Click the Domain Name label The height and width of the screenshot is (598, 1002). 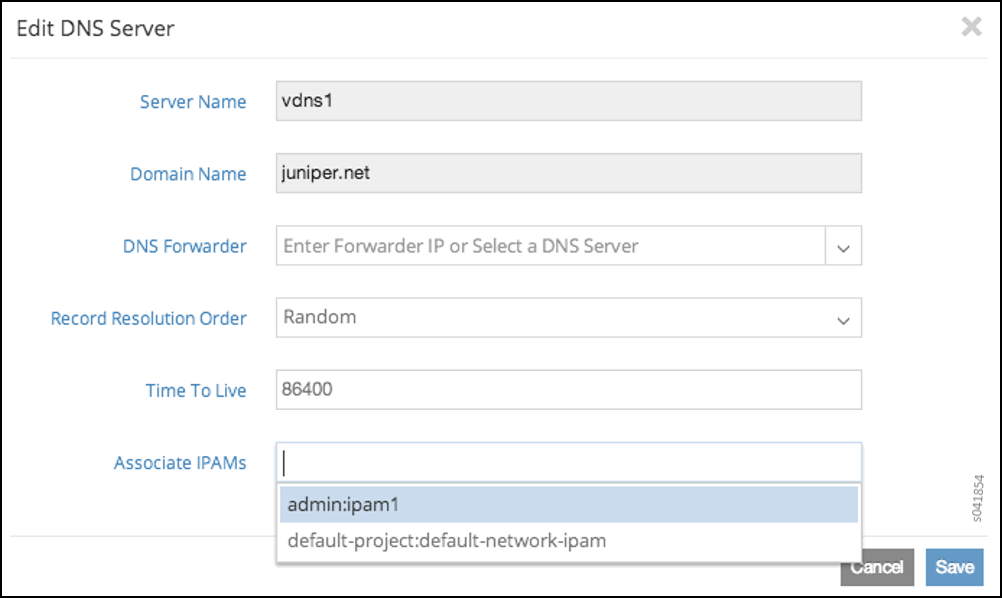[x=188, y=174]
